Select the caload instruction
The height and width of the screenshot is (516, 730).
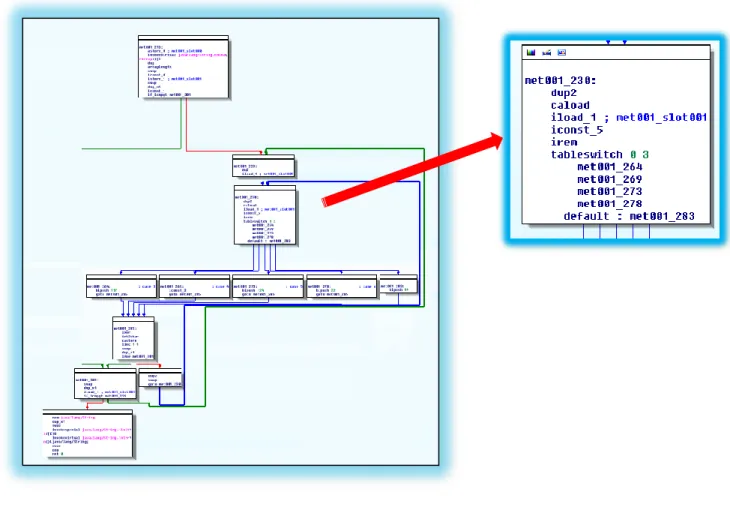[x=570, y=105]
